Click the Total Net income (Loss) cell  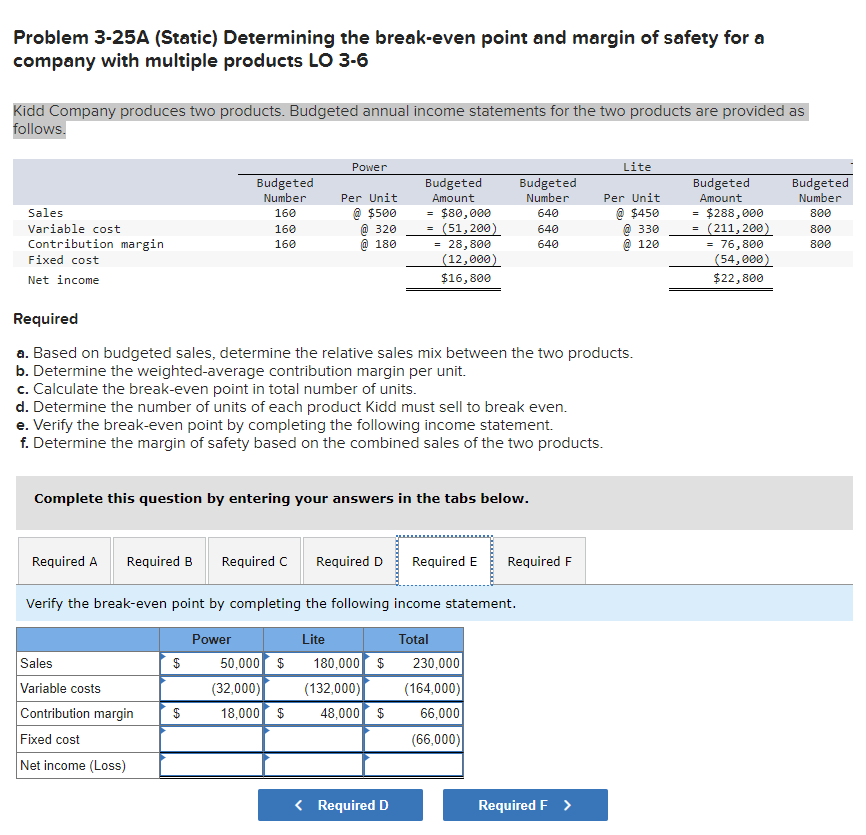[x=413, y=765]
